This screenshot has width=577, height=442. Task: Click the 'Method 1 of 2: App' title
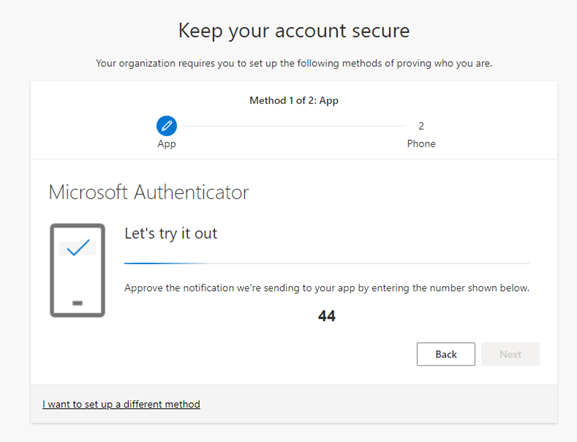[x=294, y=100]
